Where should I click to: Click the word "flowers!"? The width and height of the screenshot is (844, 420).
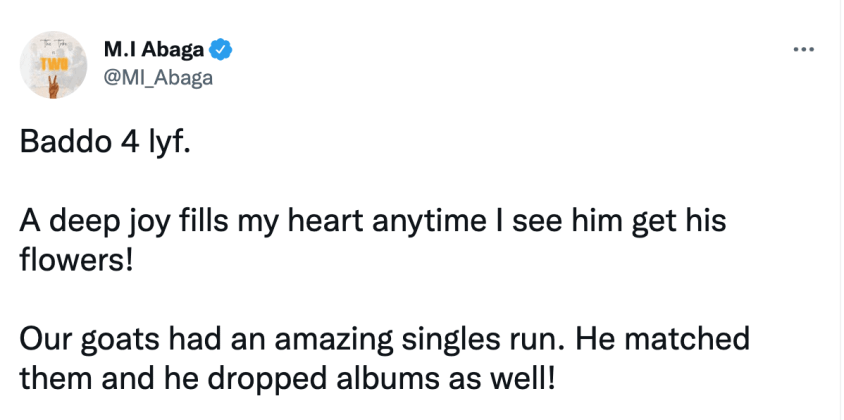pos(66,261)
